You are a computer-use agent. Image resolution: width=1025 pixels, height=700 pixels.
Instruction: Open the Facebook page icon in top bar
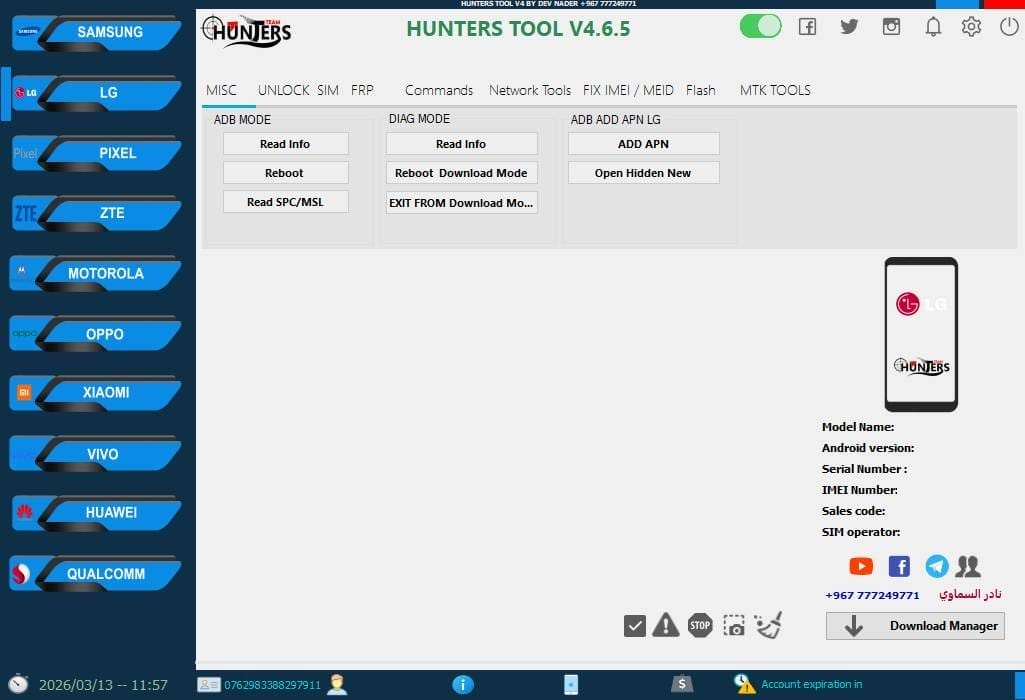(807, 27)
